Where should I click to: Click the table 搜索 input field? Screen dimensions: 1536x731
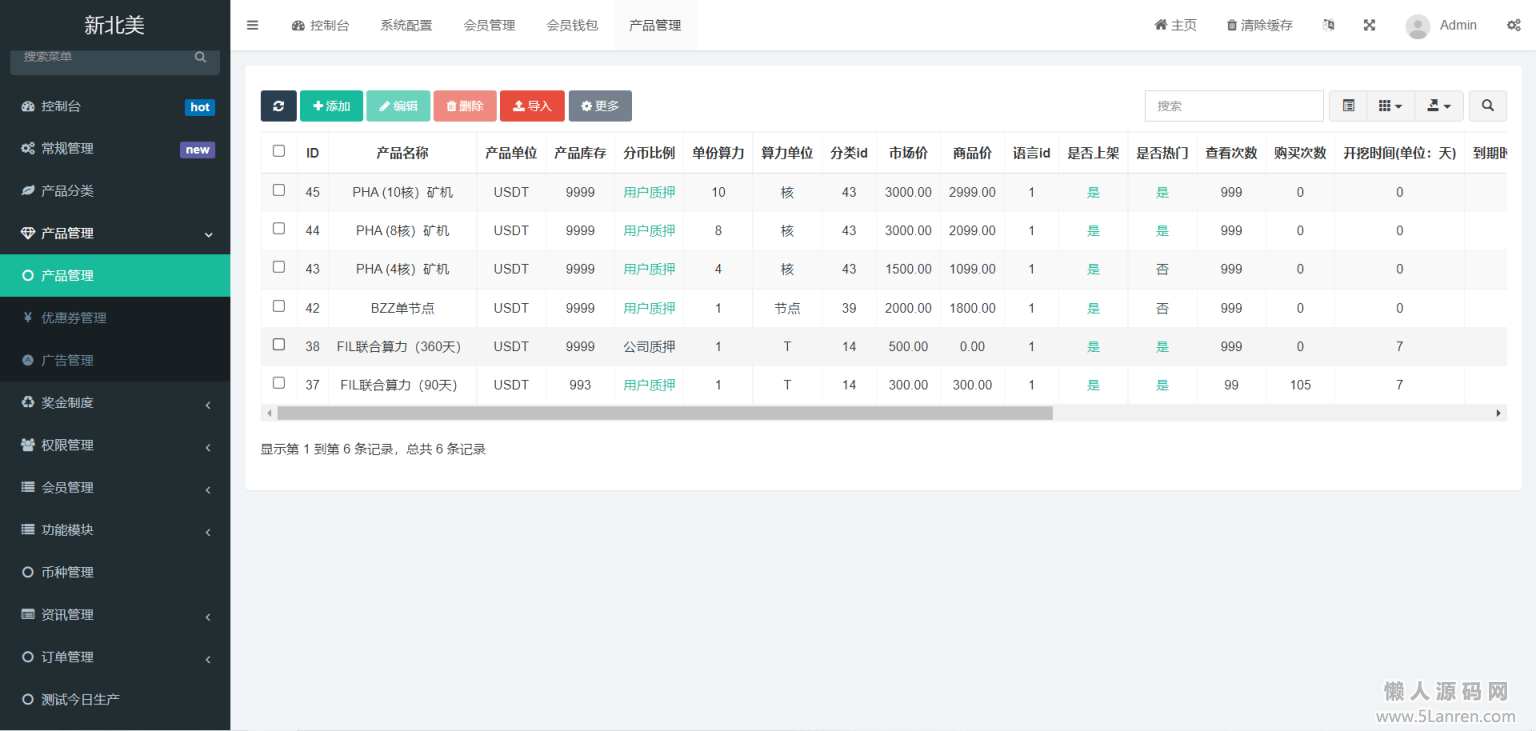click(1233, 106)
